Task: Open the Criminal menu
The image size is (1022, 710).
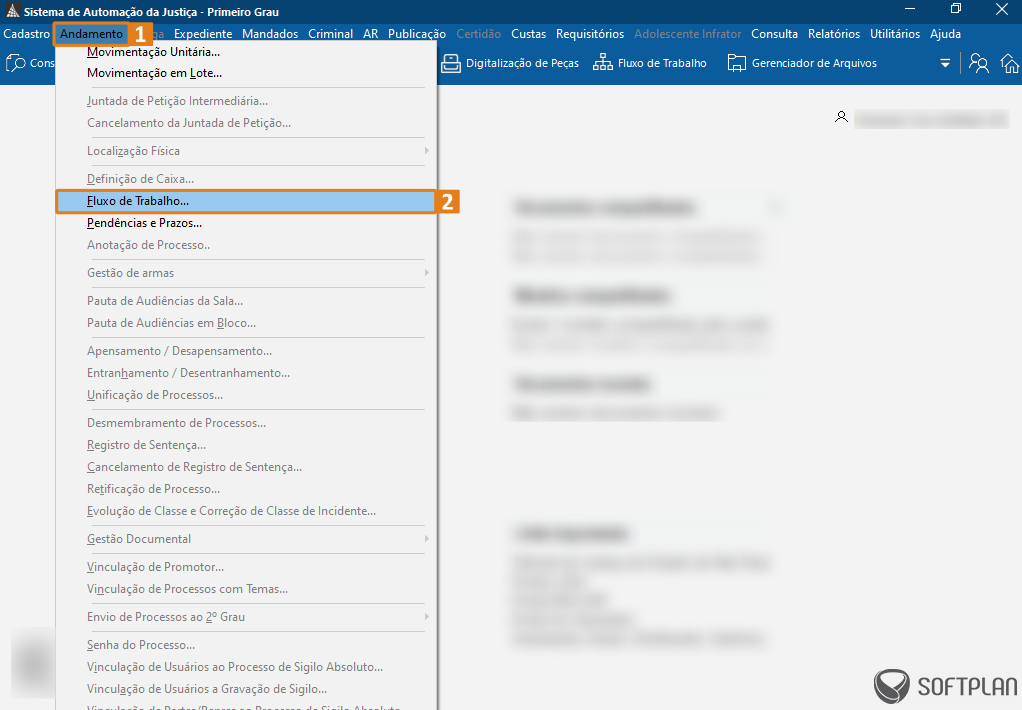Action: coord(330,34)
